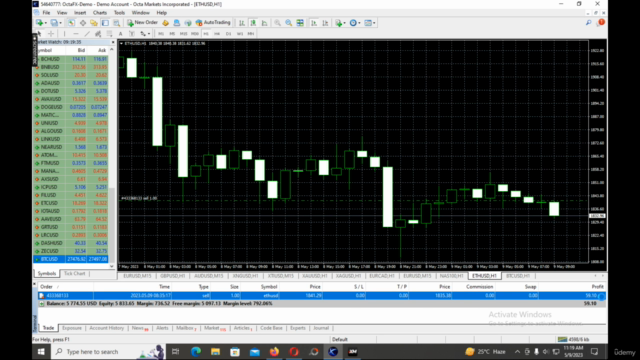Click Market Watch scroll-down arrow
The image size is (640, 360).
[112, 266]
